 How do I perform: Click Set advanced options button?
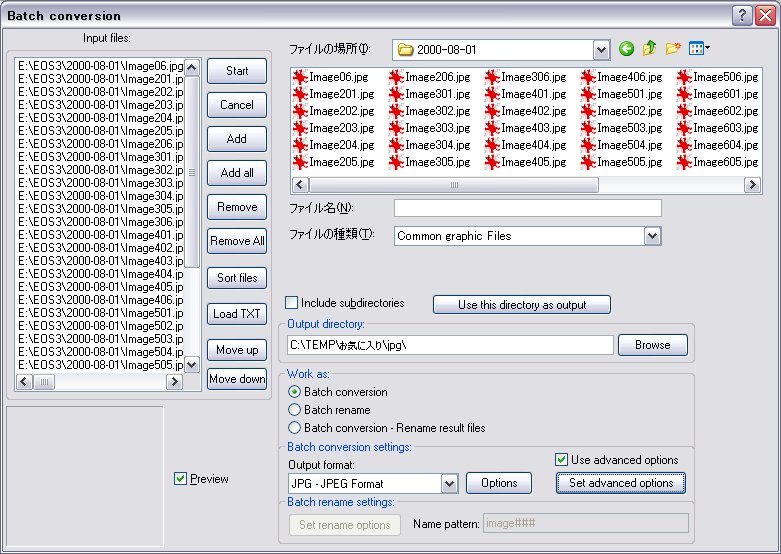click(x=621, y=483)
